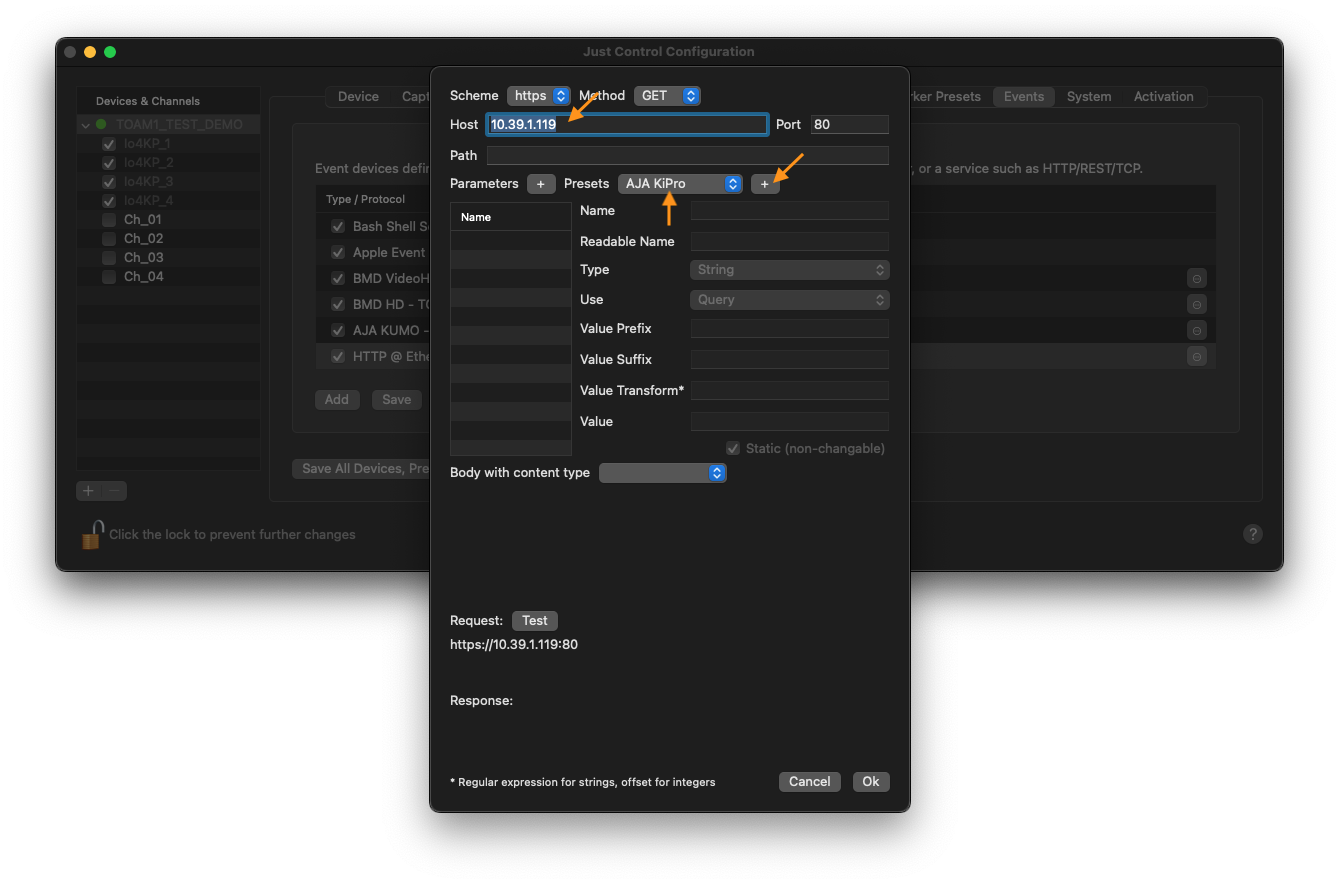Image resolution: width=1339 pixels, height=886 pixels.
Task: Switch to the System tab
Action: point(1089,97)
